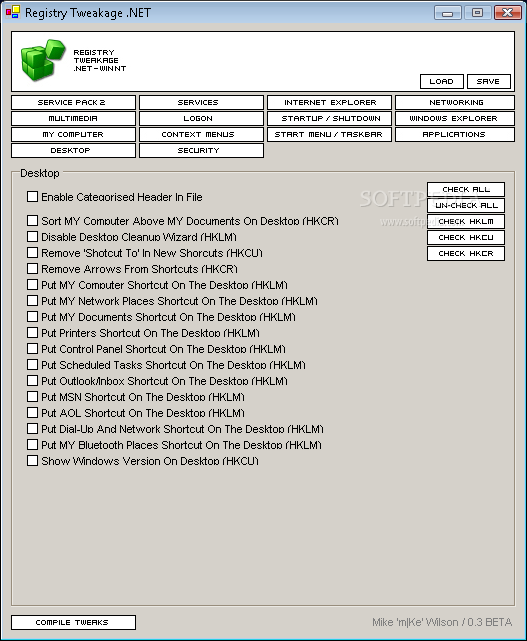
Task: Click Check HKLM button
Action: 466,221
